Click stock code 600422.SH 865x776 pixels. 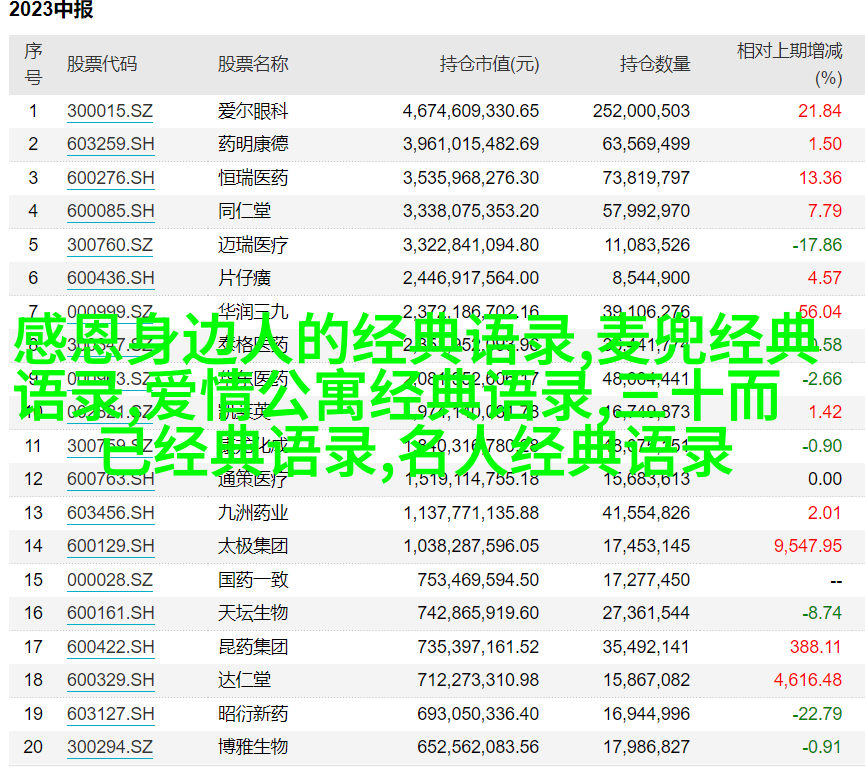pyautogui.click(x=110, y=646)
